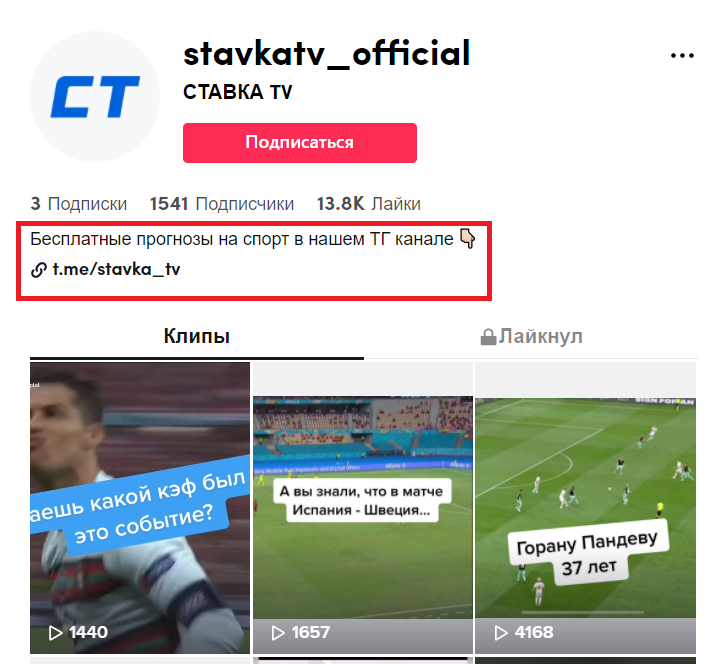Click the stavkatv_official username heading
The image size is (711, 664).
pyautogui.click(x=326, y=54)
